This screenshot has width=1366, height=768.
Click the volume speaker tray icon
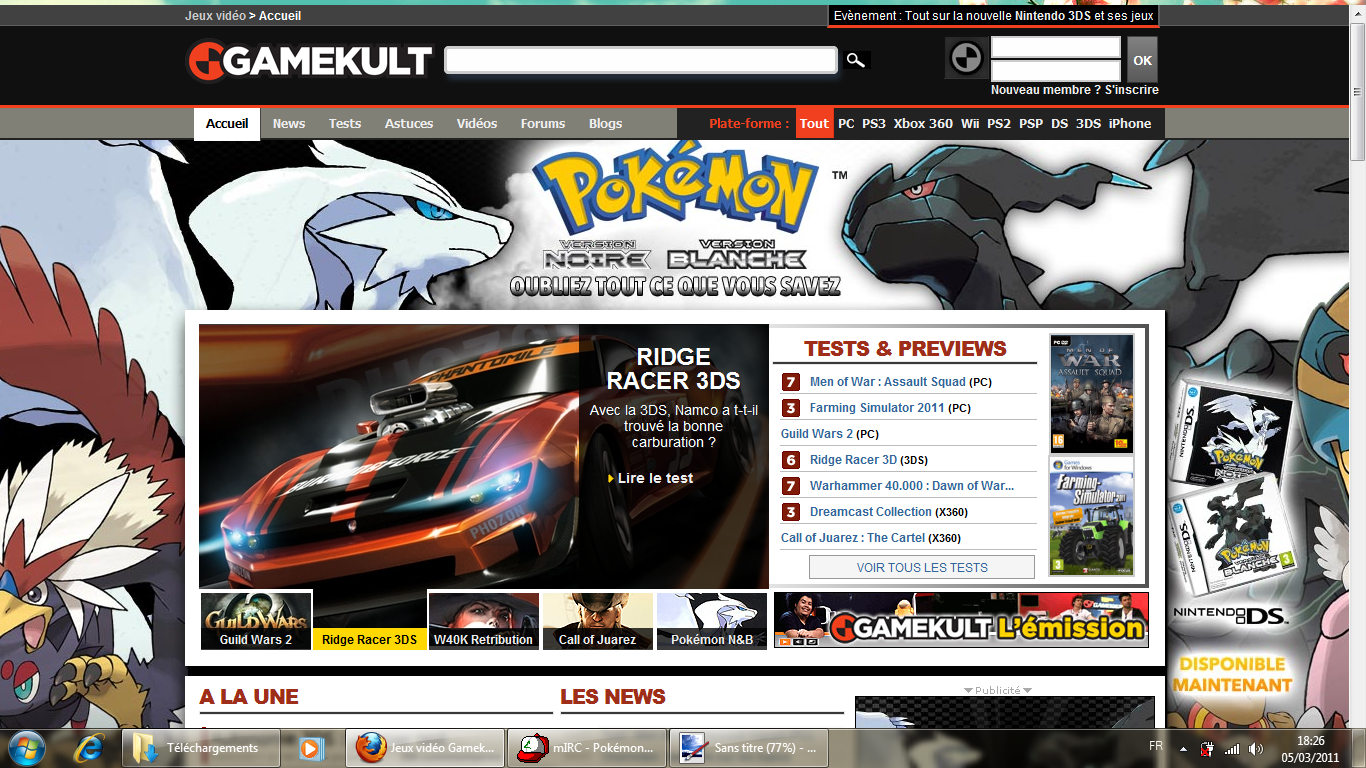1256,748
